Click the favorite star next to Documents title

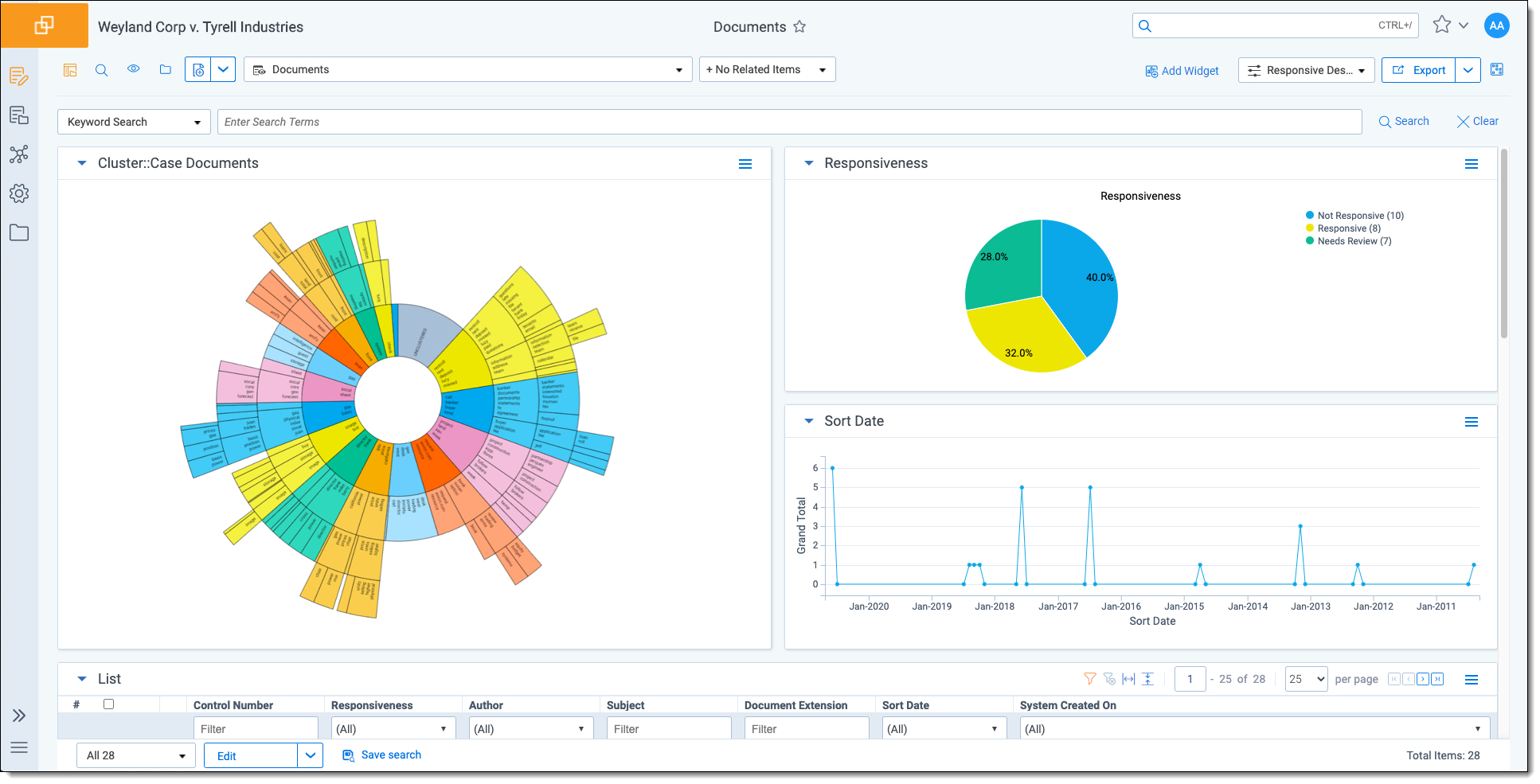799,27
